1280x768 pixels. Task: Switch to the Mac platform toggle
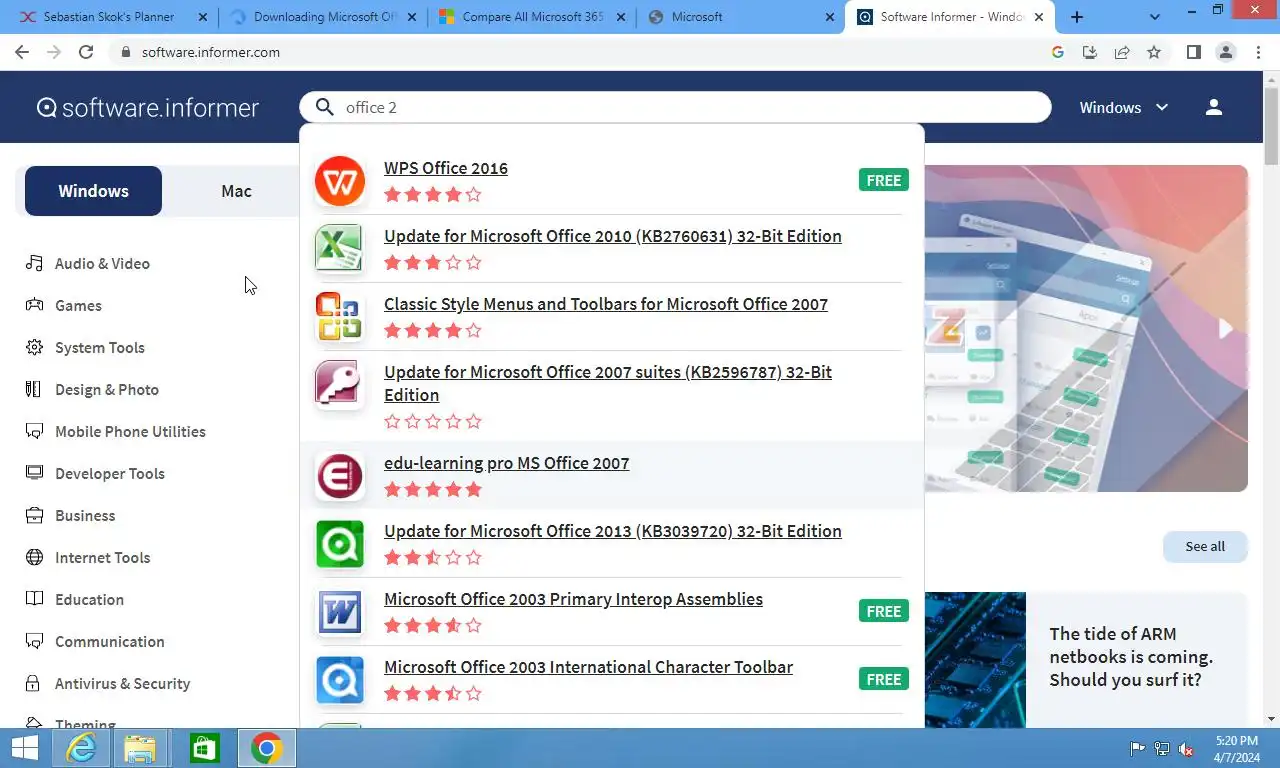pyautogui.click(x=236, y=191)
